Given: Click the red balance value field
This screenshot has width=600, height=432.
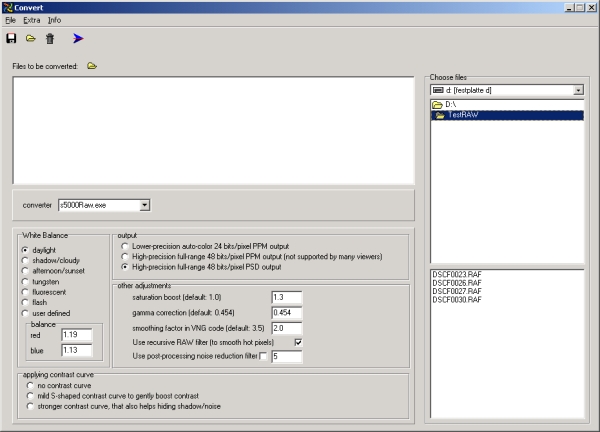Looking at the screenshot, I should coord(75,335).
